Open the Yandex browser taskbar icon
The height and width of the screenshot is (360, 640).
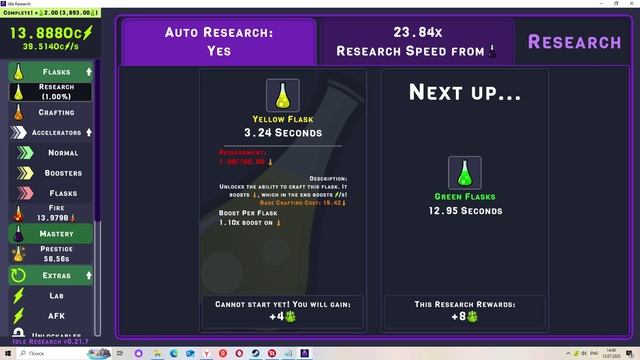coord(207,353)
